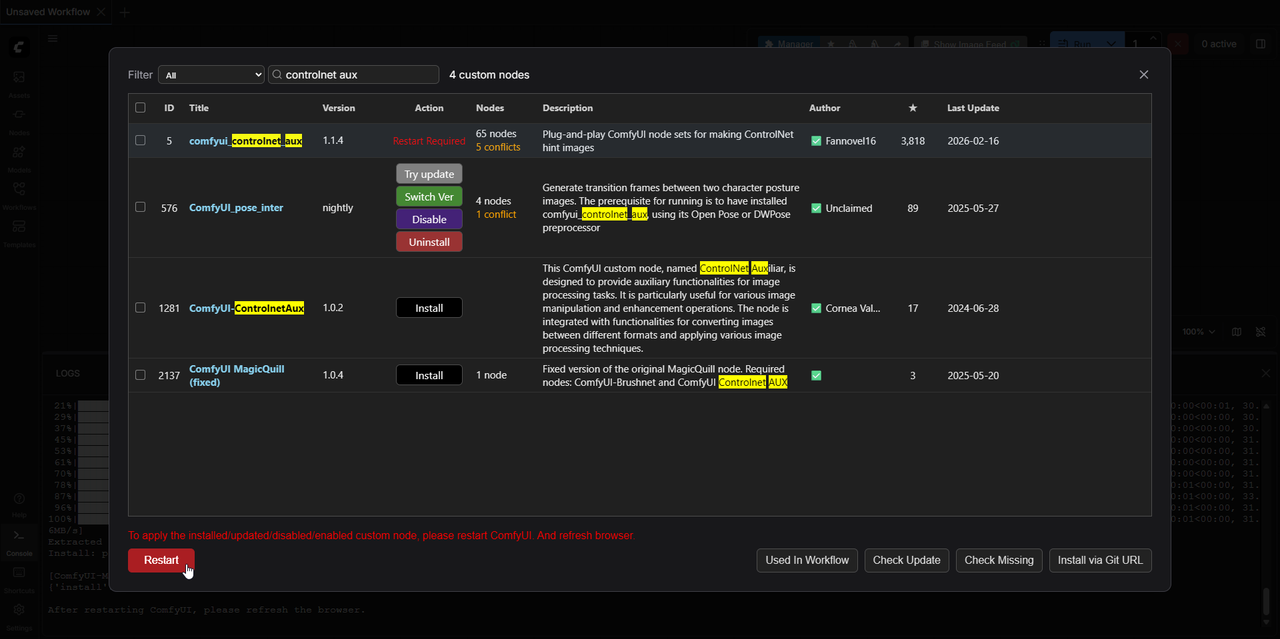Sort by the Author column header
1280x639 pixels.
(825, 108)
